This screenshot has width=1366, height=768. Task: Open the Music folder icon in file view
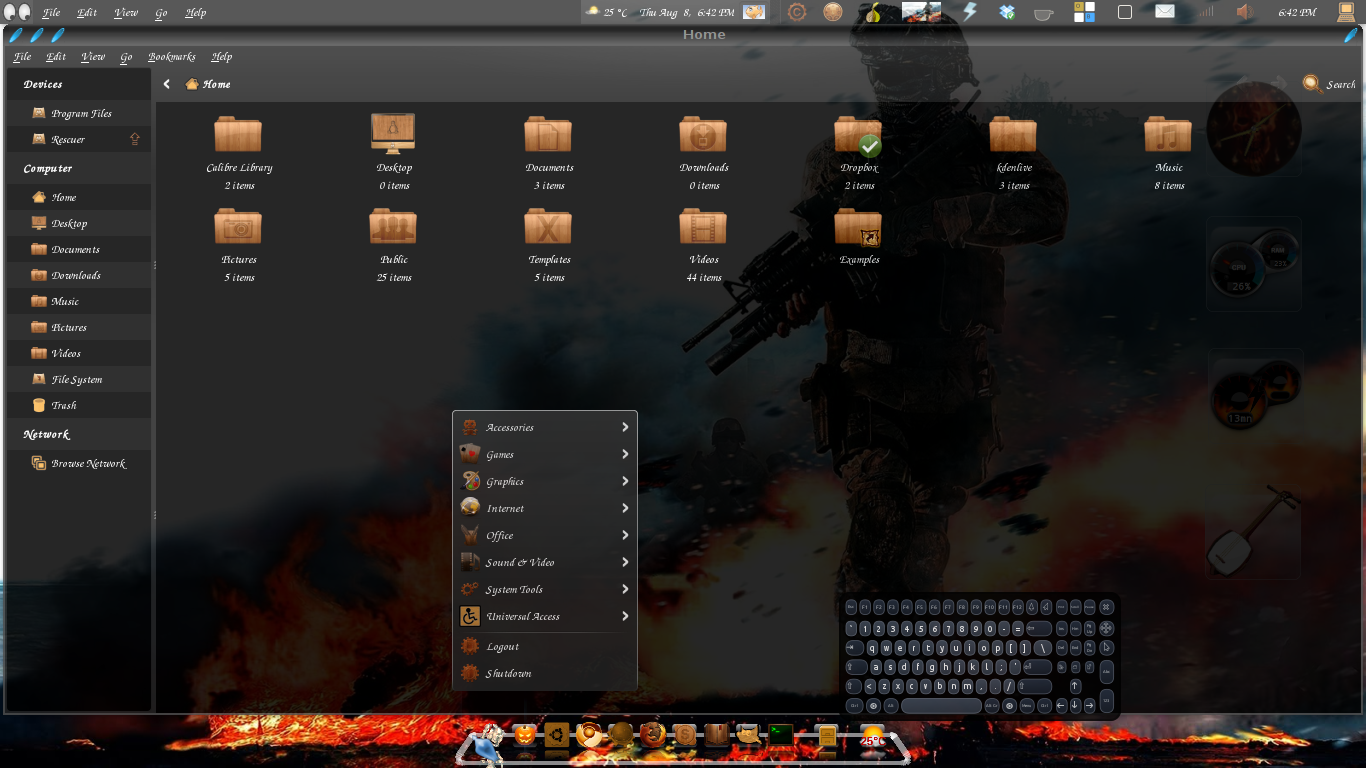(x=1168, y=134)
